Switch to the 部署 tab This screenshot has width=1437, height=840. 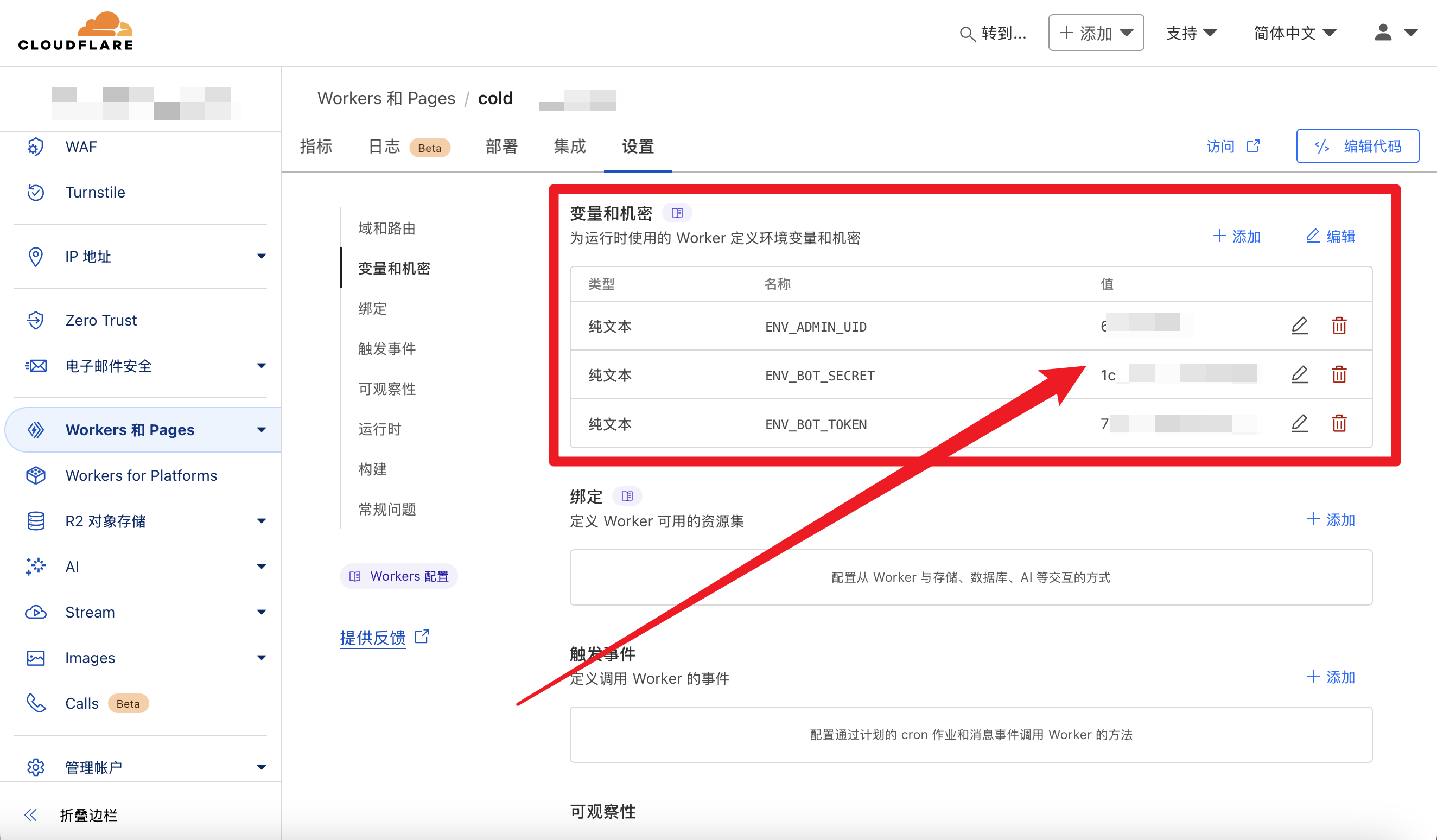point(501,147)
